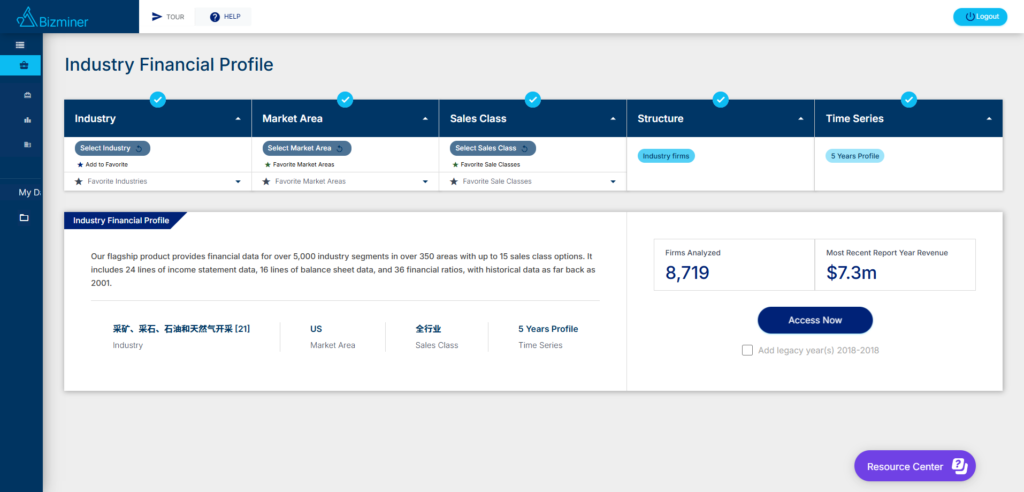
Task: Start the Tour from top bar
Action: point(168,17)
